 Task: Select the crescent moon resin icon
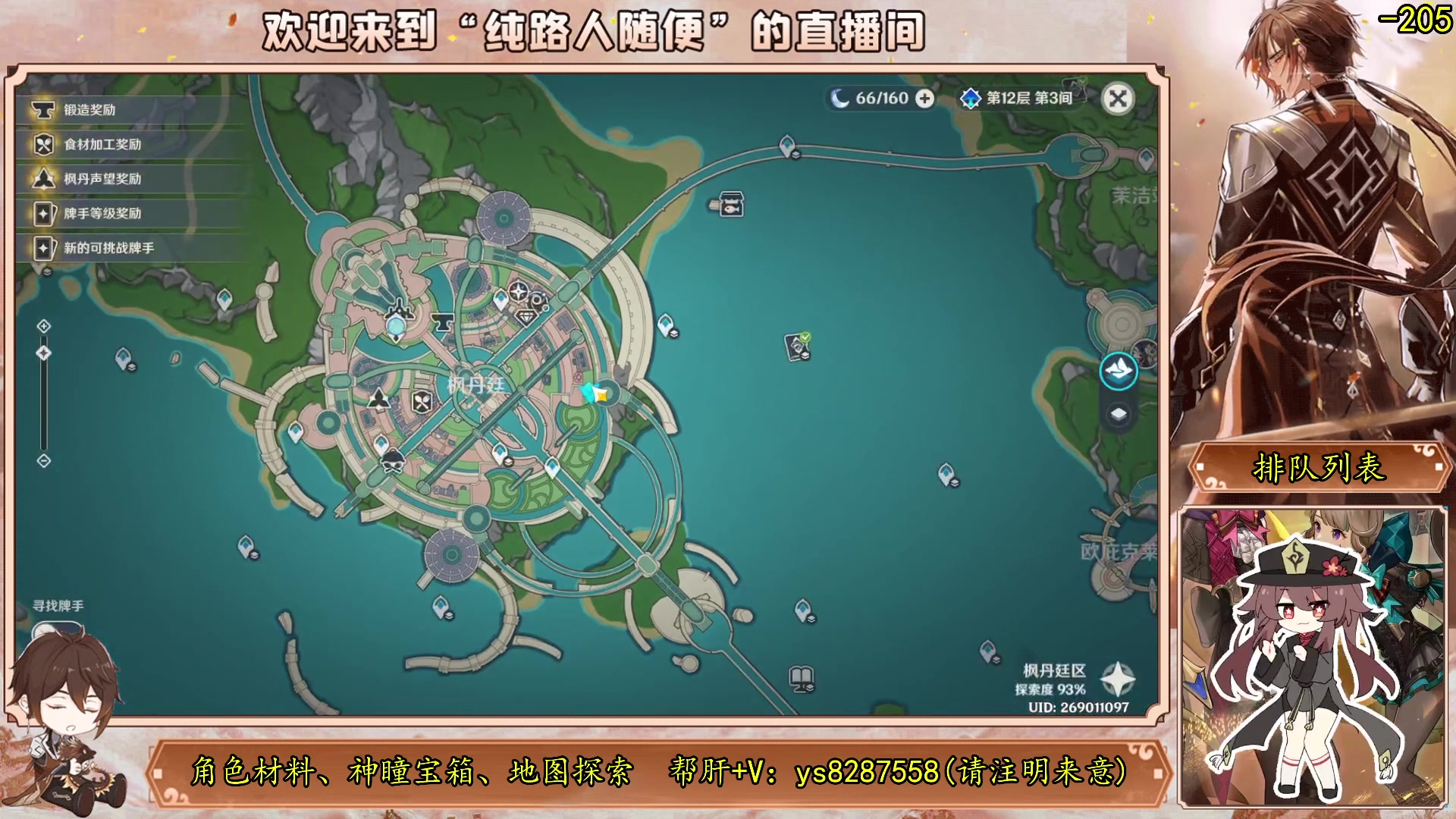(839, 99)
